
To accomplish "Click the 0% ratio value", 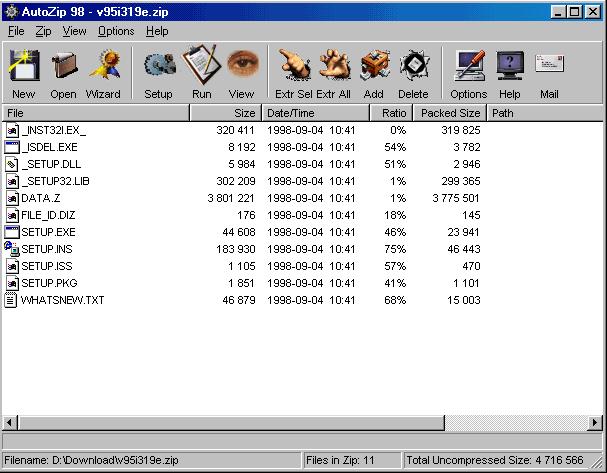I will tap(398, 130).
